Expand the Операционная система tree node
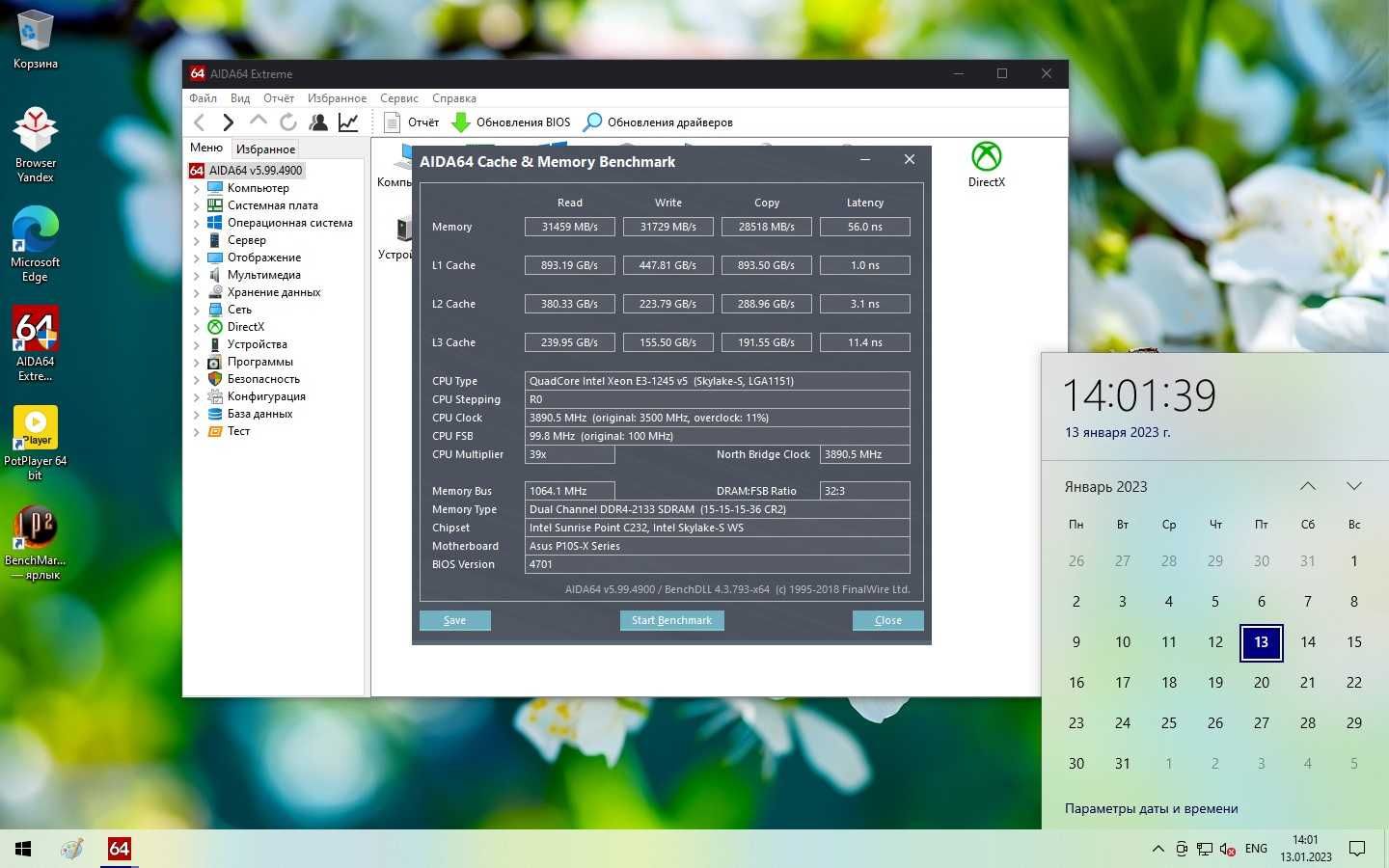This screenshot has height=868, width=1389. (197, 223)
